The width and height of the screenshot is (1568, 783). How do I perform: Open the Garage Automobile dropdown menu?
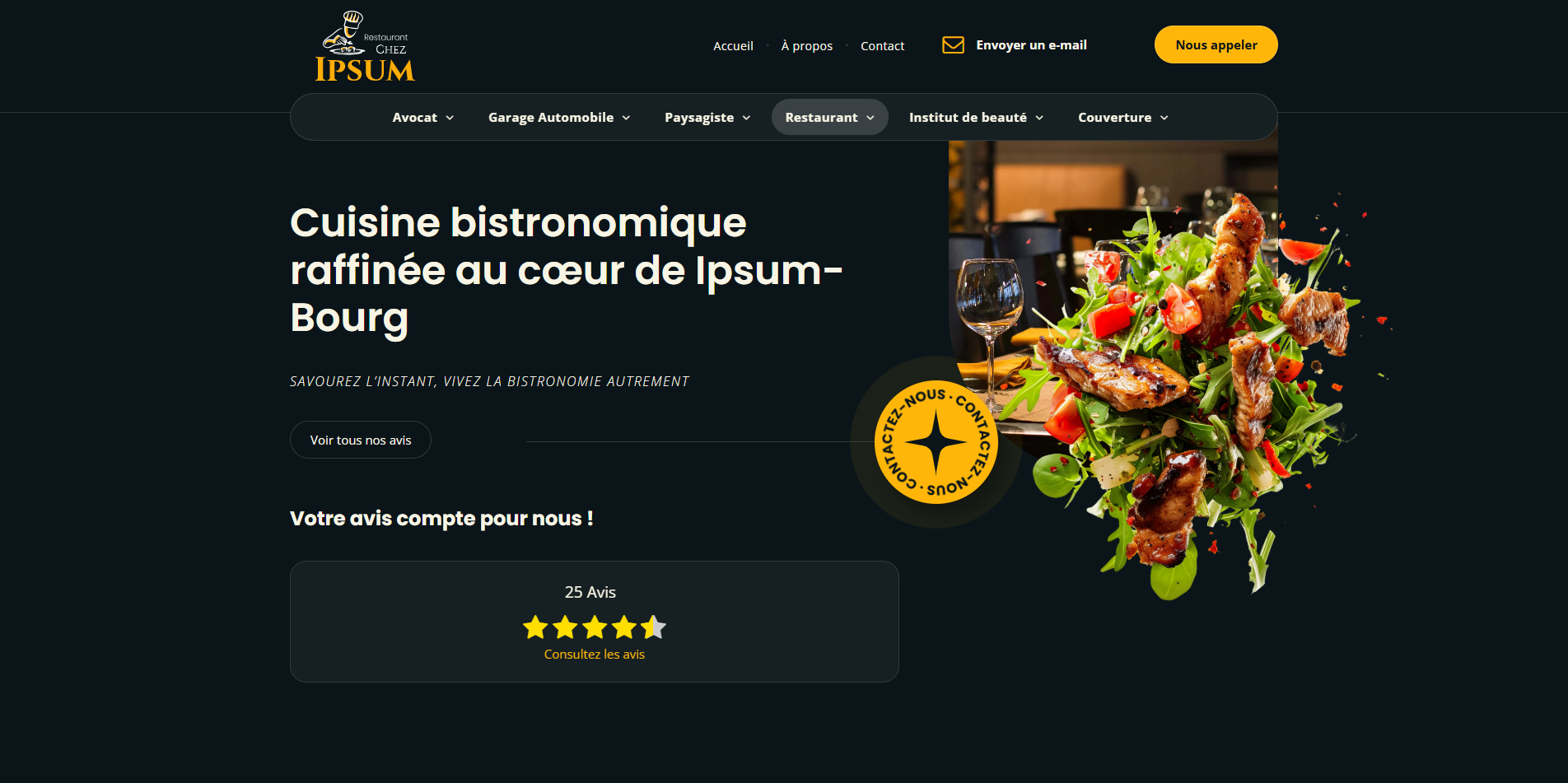[x=559, y=117]
